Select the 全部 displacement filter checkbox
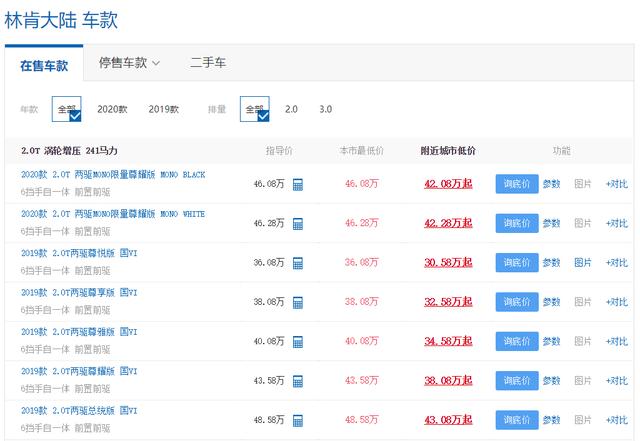 pyautogui.click(x=255, y=109)
